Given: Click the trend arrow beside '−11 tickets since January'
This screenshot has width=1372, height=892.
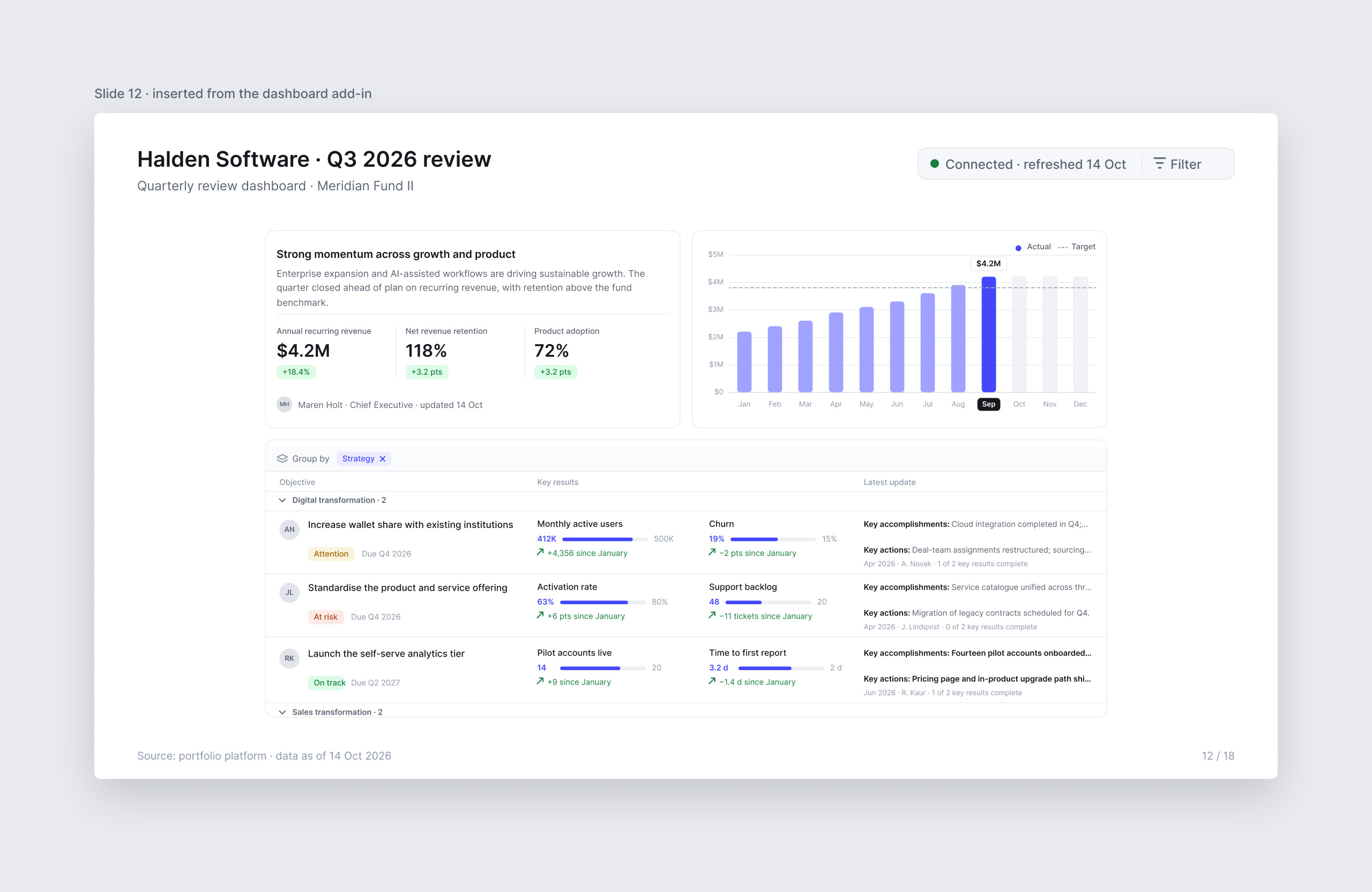Looking at the screenshot, I should point(712,615).
